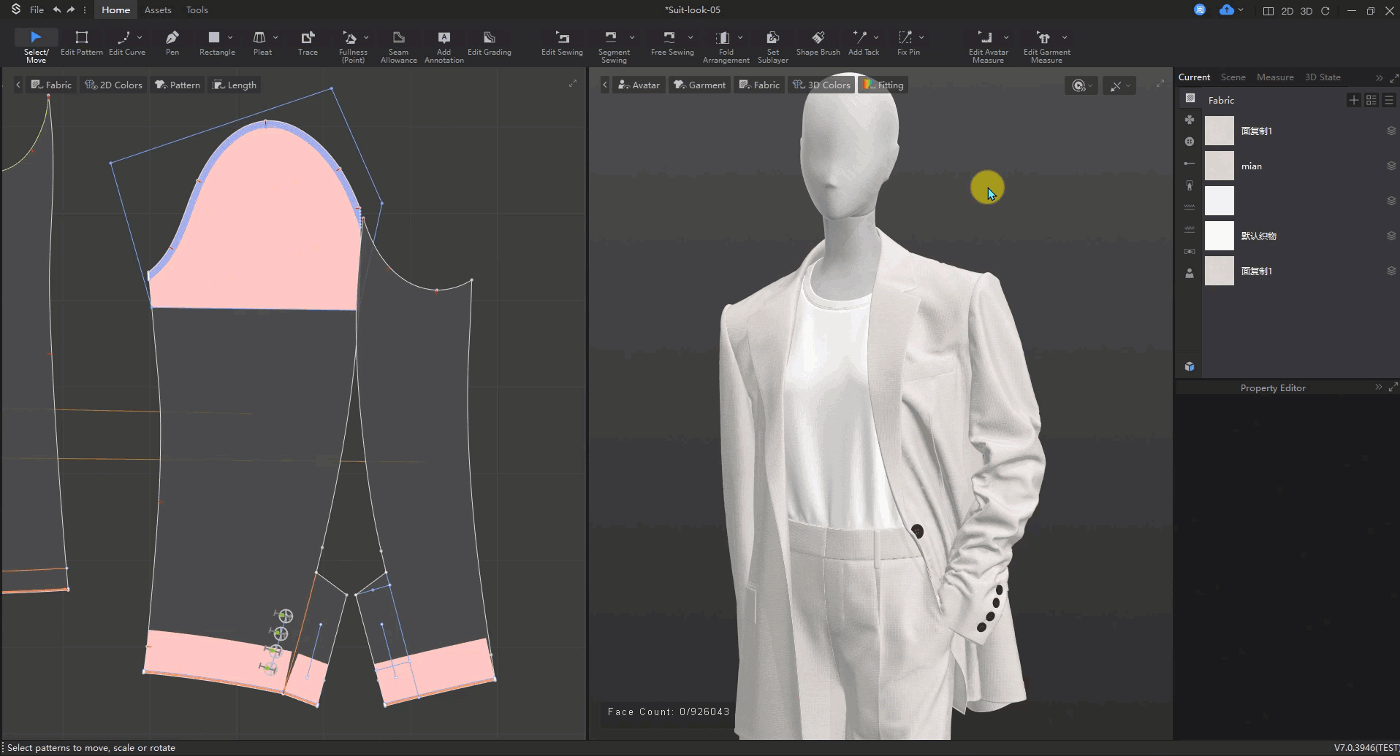Toggle 2D Colors display in pattern view
Viewport: 1400px width, 756px height.
(x=114, y=85)
